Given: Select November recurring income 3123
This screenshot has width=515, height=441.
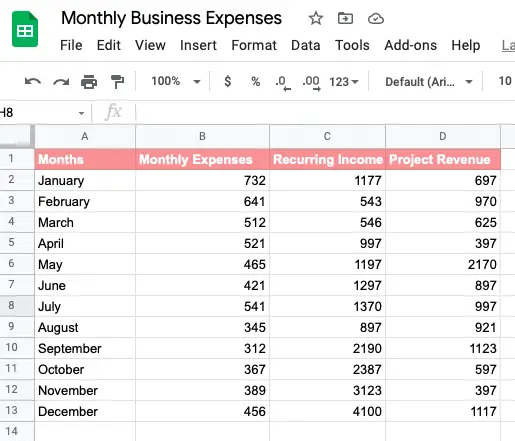Looking at the screenshot, I should pos(327,390).
